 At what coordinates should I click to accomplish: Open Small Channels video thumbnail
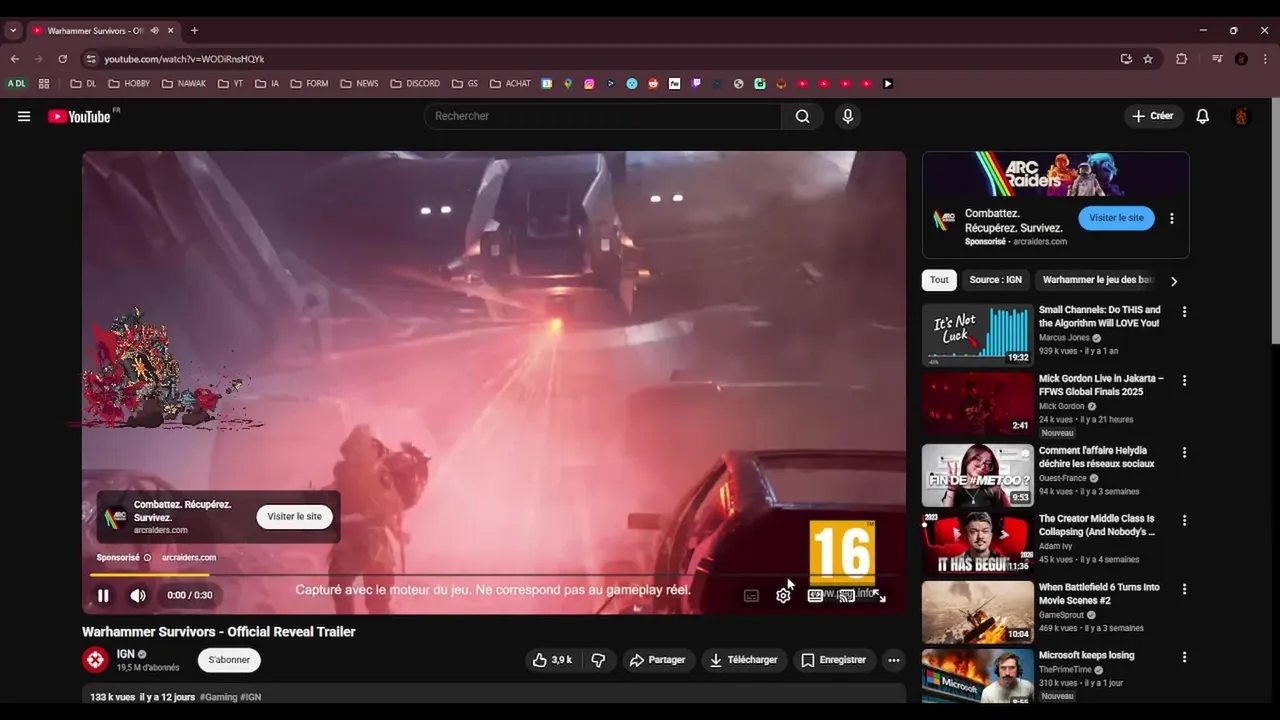977,335
